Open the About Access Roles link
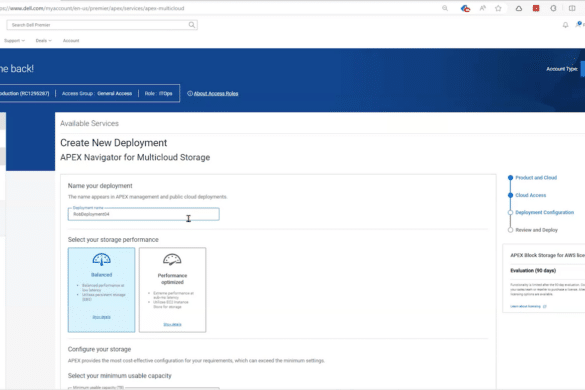 pos(216,94)
